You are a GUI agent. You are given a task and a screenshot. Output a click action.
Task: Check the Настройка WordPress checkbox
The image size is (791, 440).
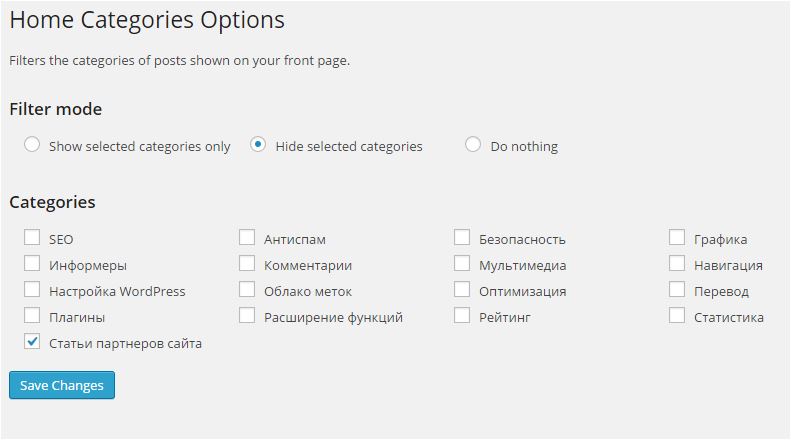pyautogui.click(x=32, y=290)
